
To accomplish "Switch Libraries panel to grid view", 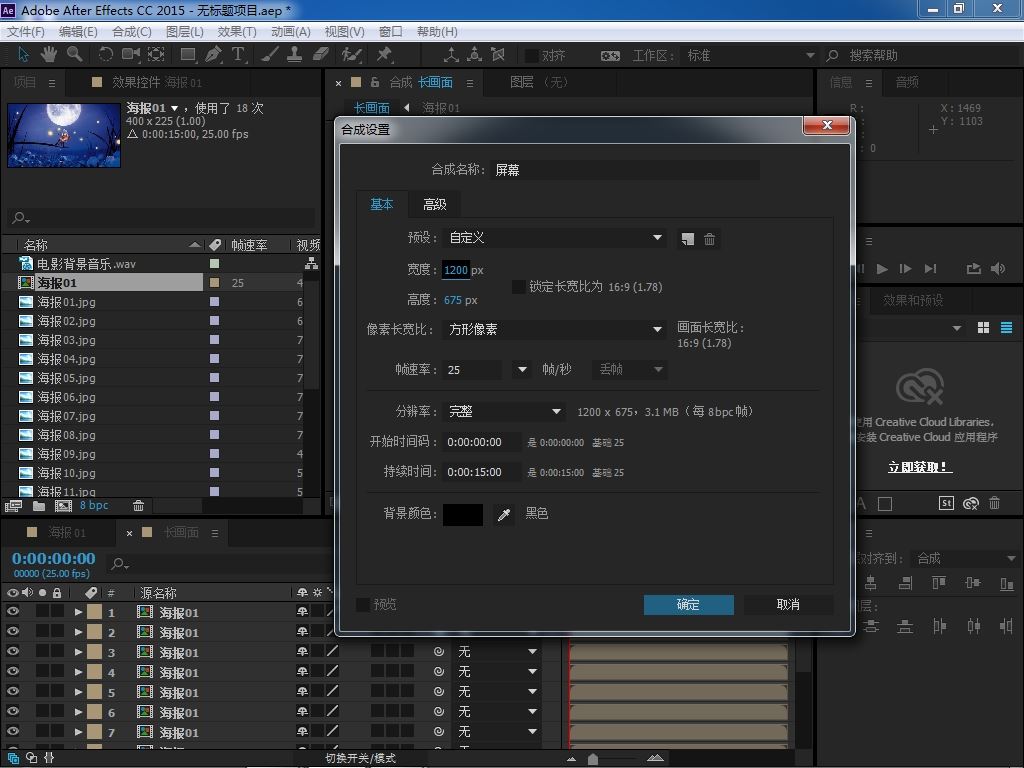I will pyautogui.click(x=984, y=328).
